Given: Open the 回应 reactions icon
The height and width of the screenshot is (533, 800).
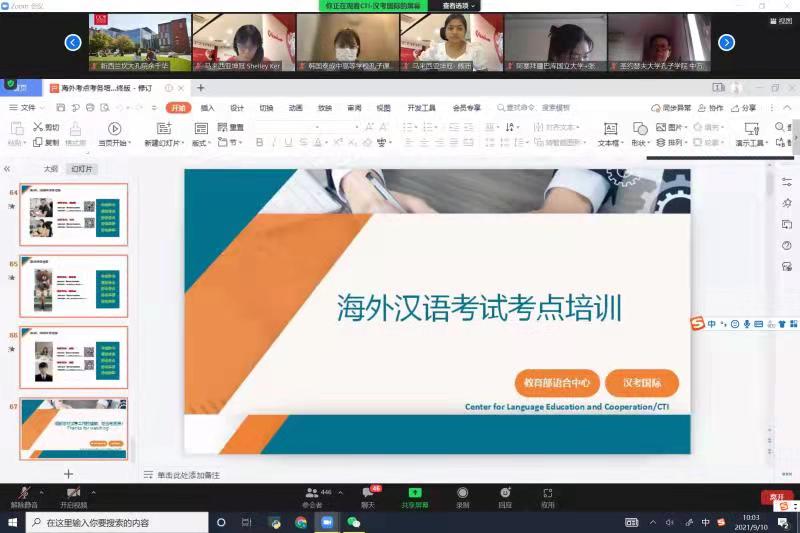Looking at the screenshot, I should 505,494.
